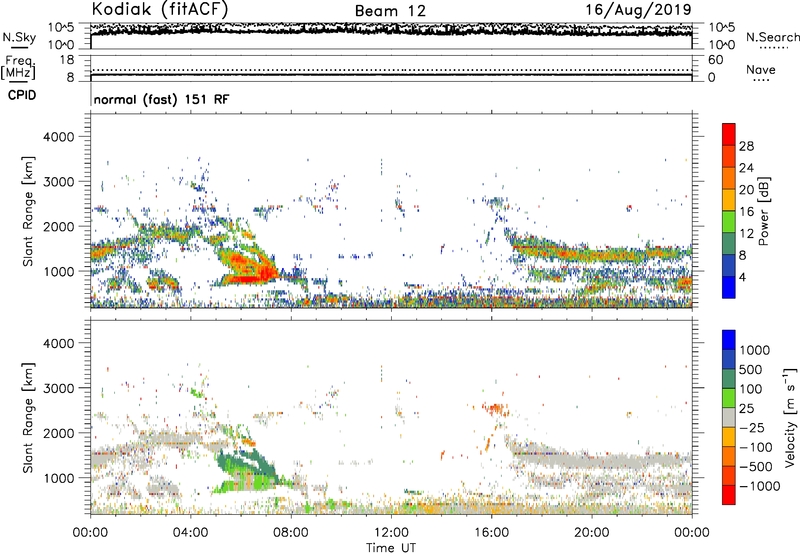The height and width of the screenshot is (554, 800).
Task: Click '3000' tick on velocity panel axis
Action: tap(58, 388)
